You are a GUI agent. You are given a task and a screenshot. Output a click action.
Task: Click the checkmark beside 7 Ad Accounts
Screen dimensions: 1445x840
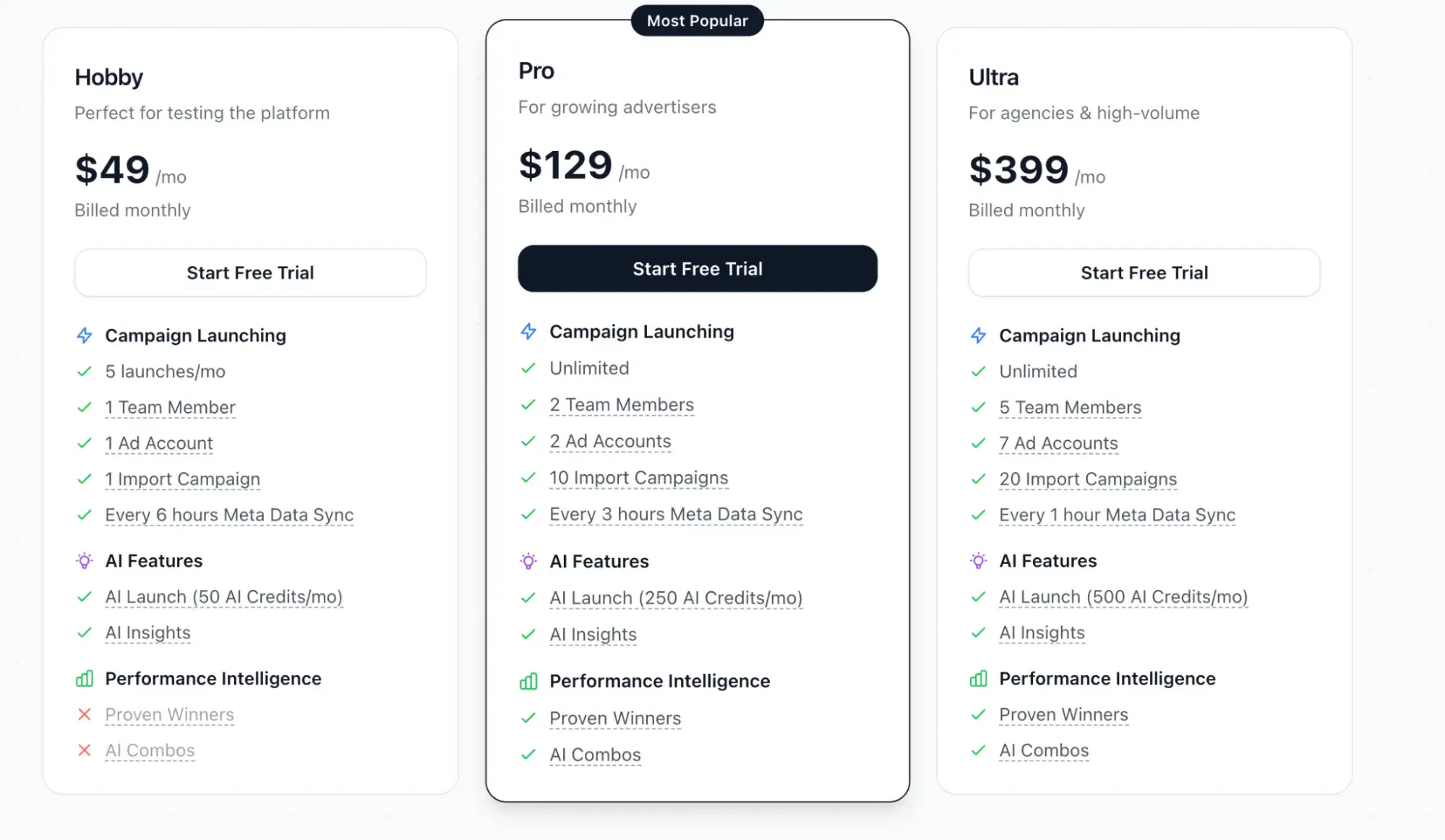coord(978,443)
